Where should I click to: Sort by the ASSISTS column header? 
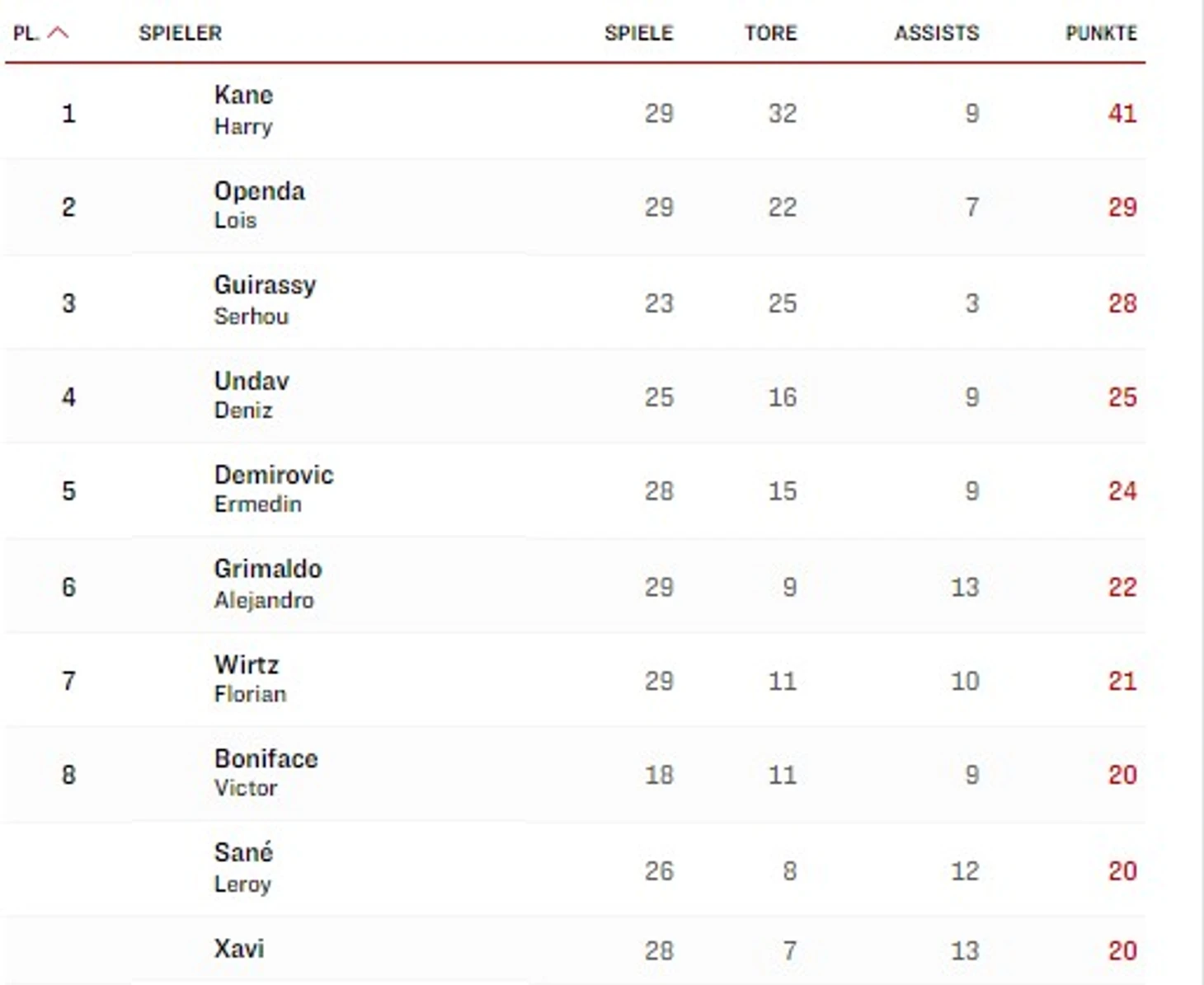pyautogui.click(x=937, y=33)
